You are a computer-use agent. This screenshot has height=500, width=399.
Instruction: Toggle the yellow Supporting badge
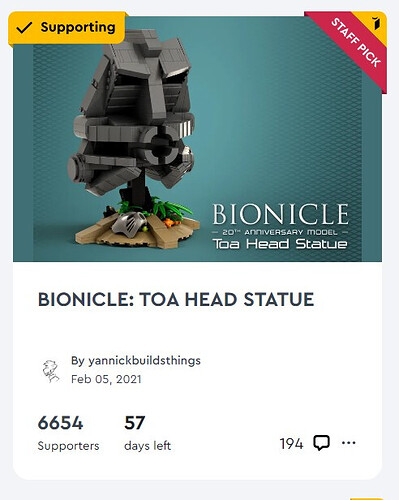(67, 28)
